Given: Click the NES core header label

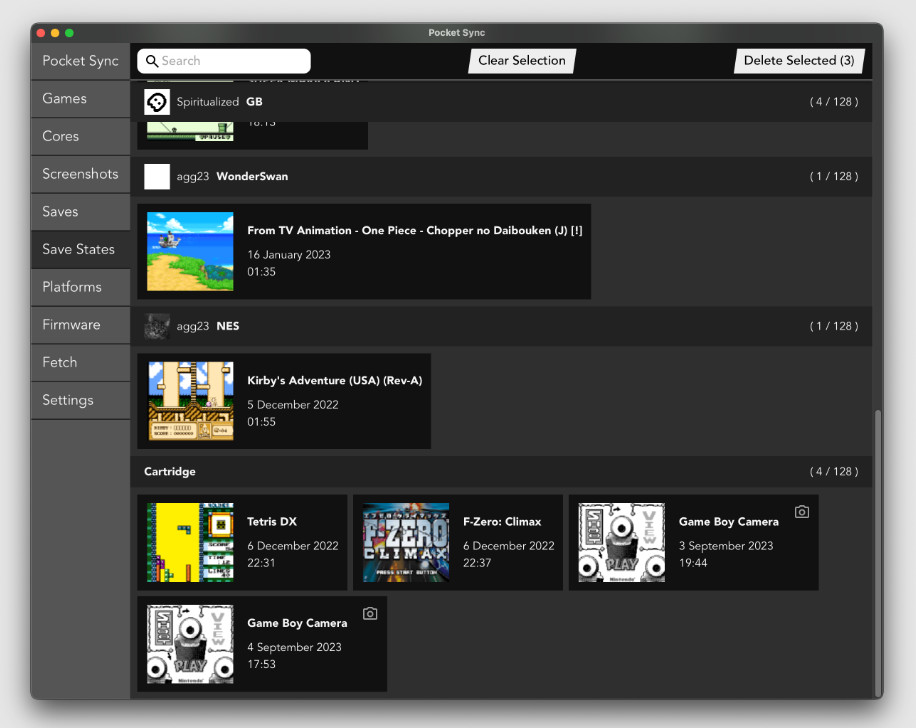Looking at the screenshot, I should point(228,326).
